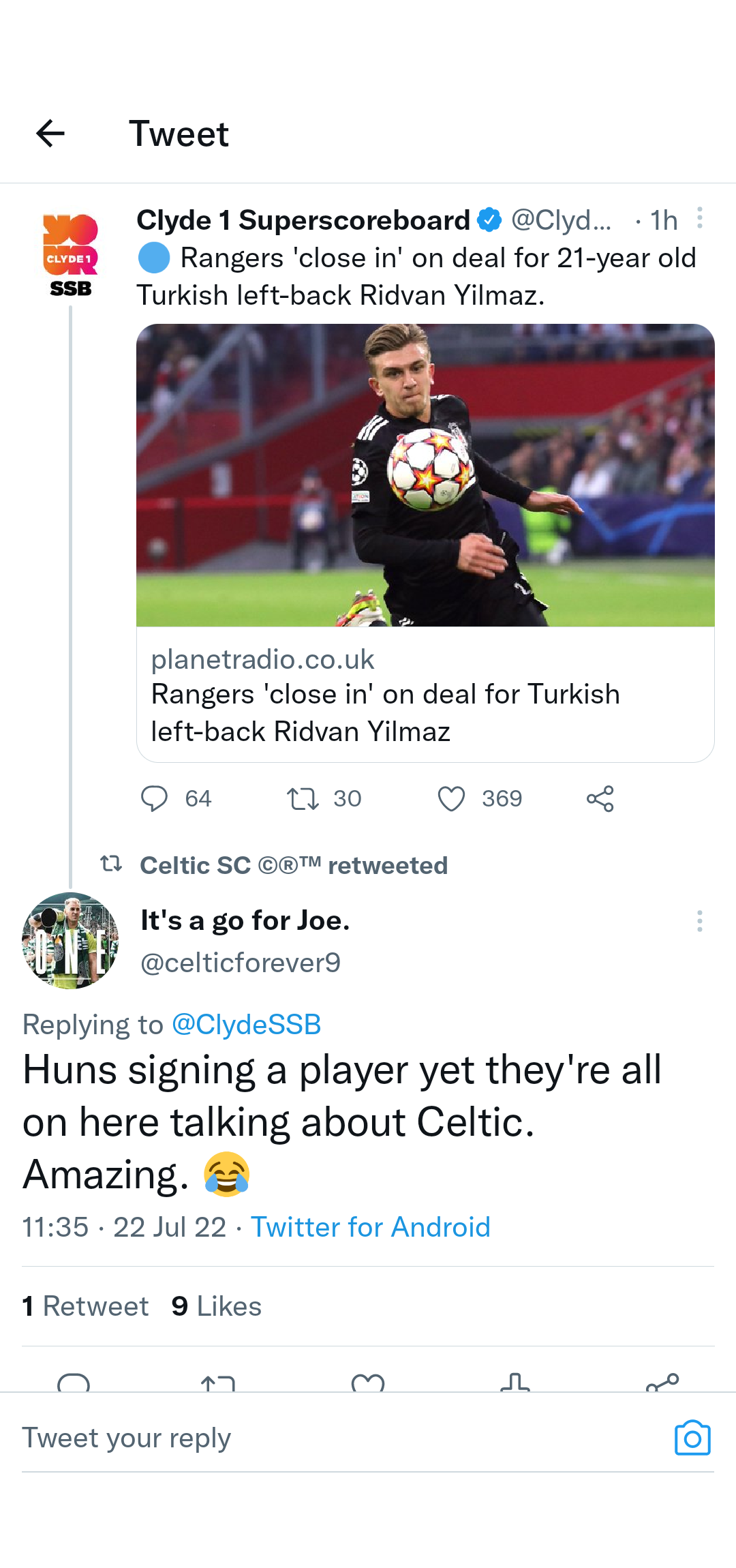The image size is (736, 1568).
Task: Open the @ClydeSSB mention link
Action: (x=246, y=1025)
